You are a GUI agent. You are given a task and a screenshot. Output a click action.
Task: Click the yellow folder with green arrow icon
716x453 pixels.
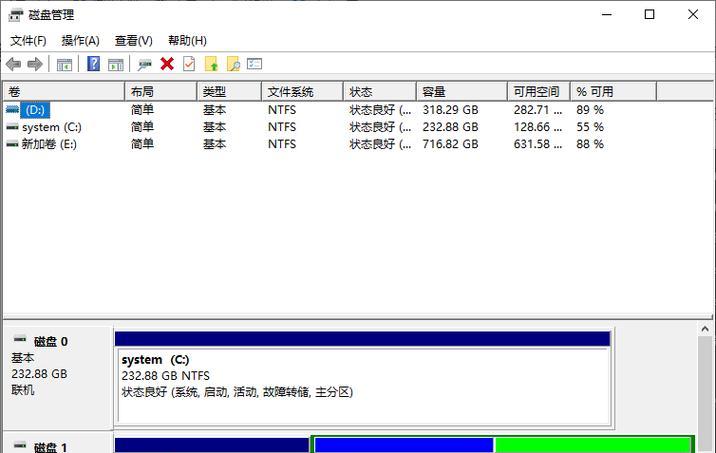click(x=211, y=64)
